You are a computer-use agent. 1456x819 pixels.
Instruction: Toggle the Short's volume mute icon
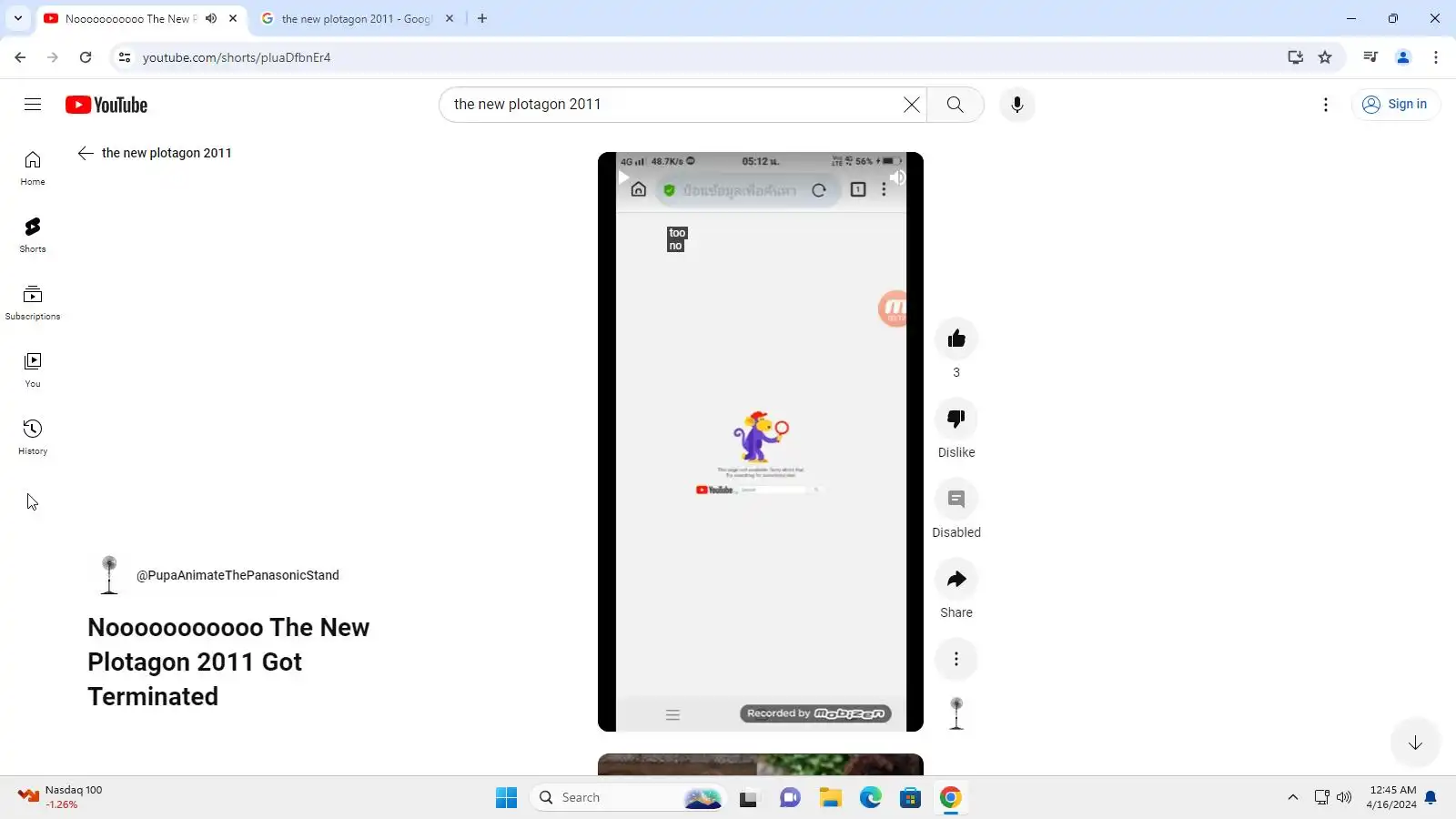897,177
